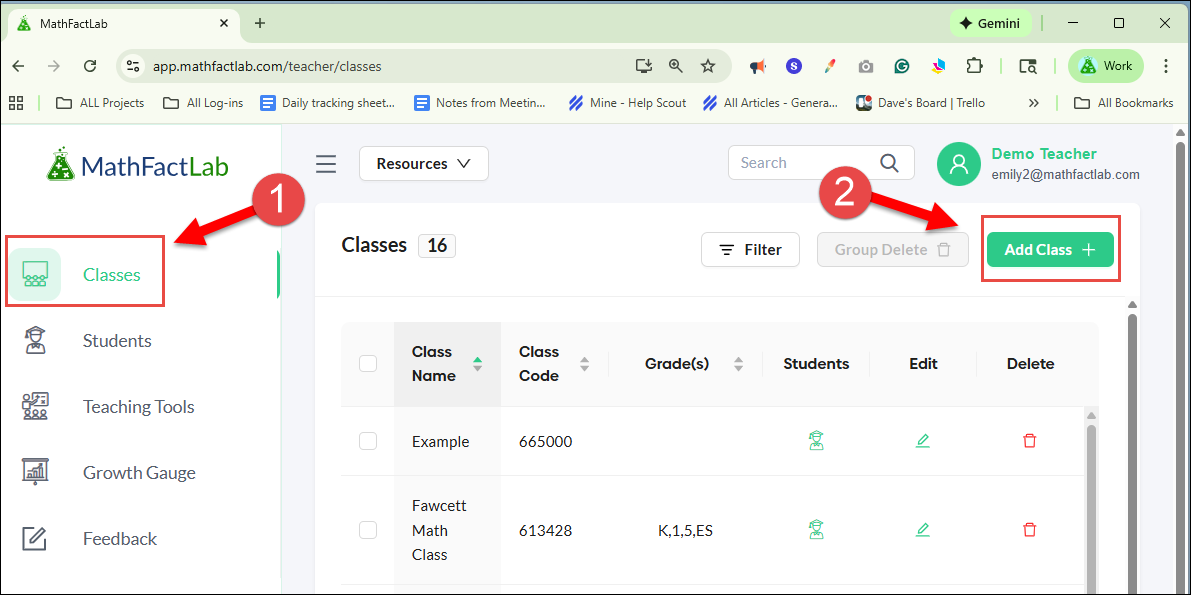Close the MathFactLab tab
The image size is (1191, 595).
[x=223, y=24]
